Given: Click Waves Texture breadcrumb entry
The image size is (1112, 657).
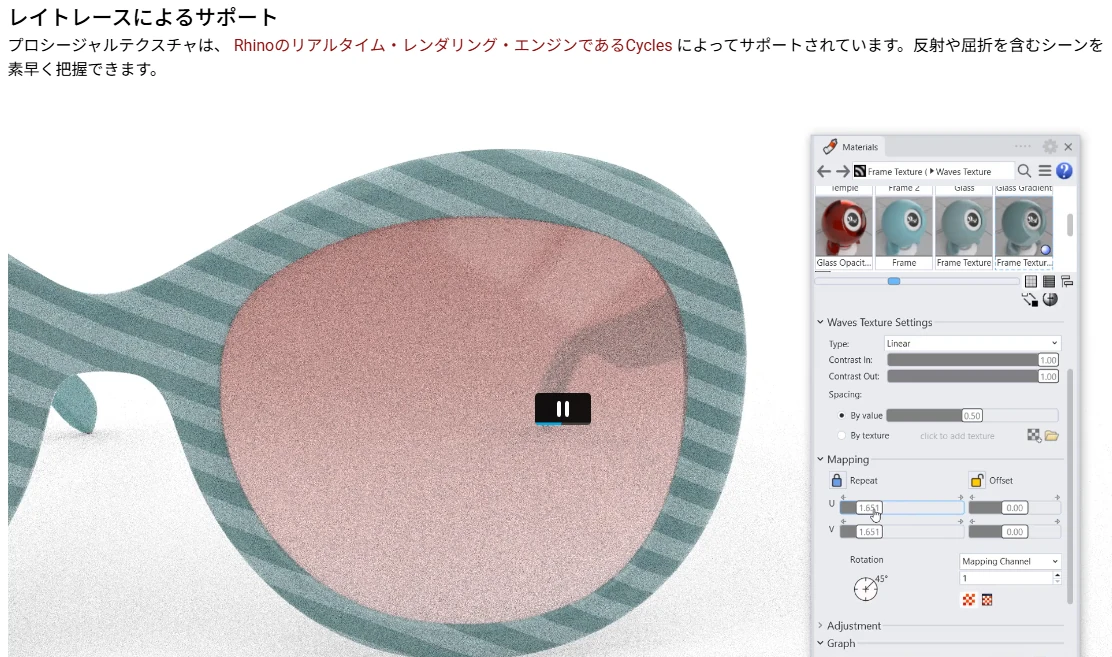Looking at the screenshot, I should (x=963, y=172).
